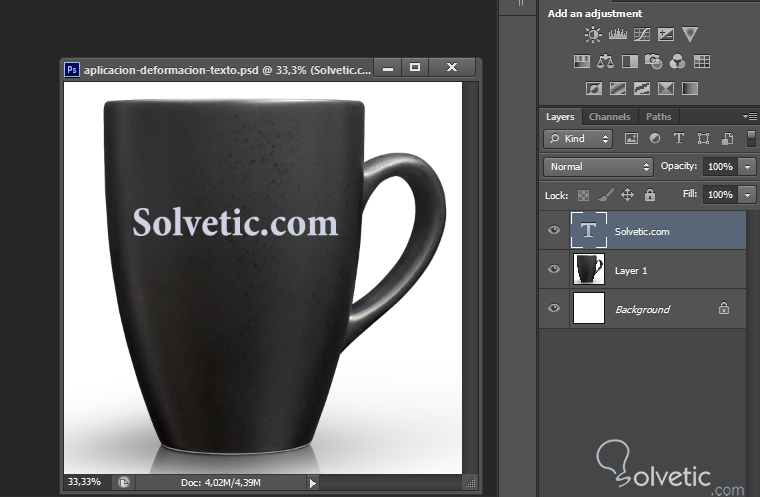Add a Selective Color adjustment
This screenshot has height=497, width=760.
pyautogui.click(x=665, y=89)
